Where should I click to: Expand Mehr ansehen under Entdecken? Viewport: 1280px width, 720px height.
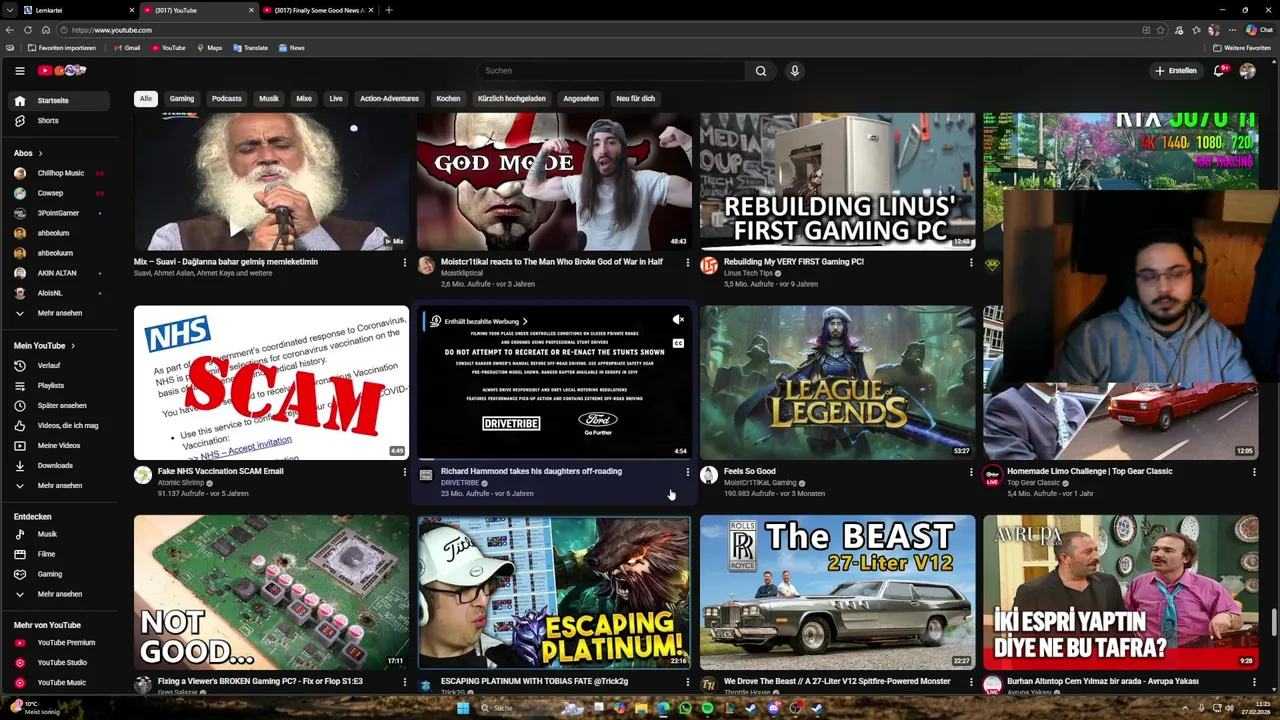pyautogui.click(x=60, y=594)
